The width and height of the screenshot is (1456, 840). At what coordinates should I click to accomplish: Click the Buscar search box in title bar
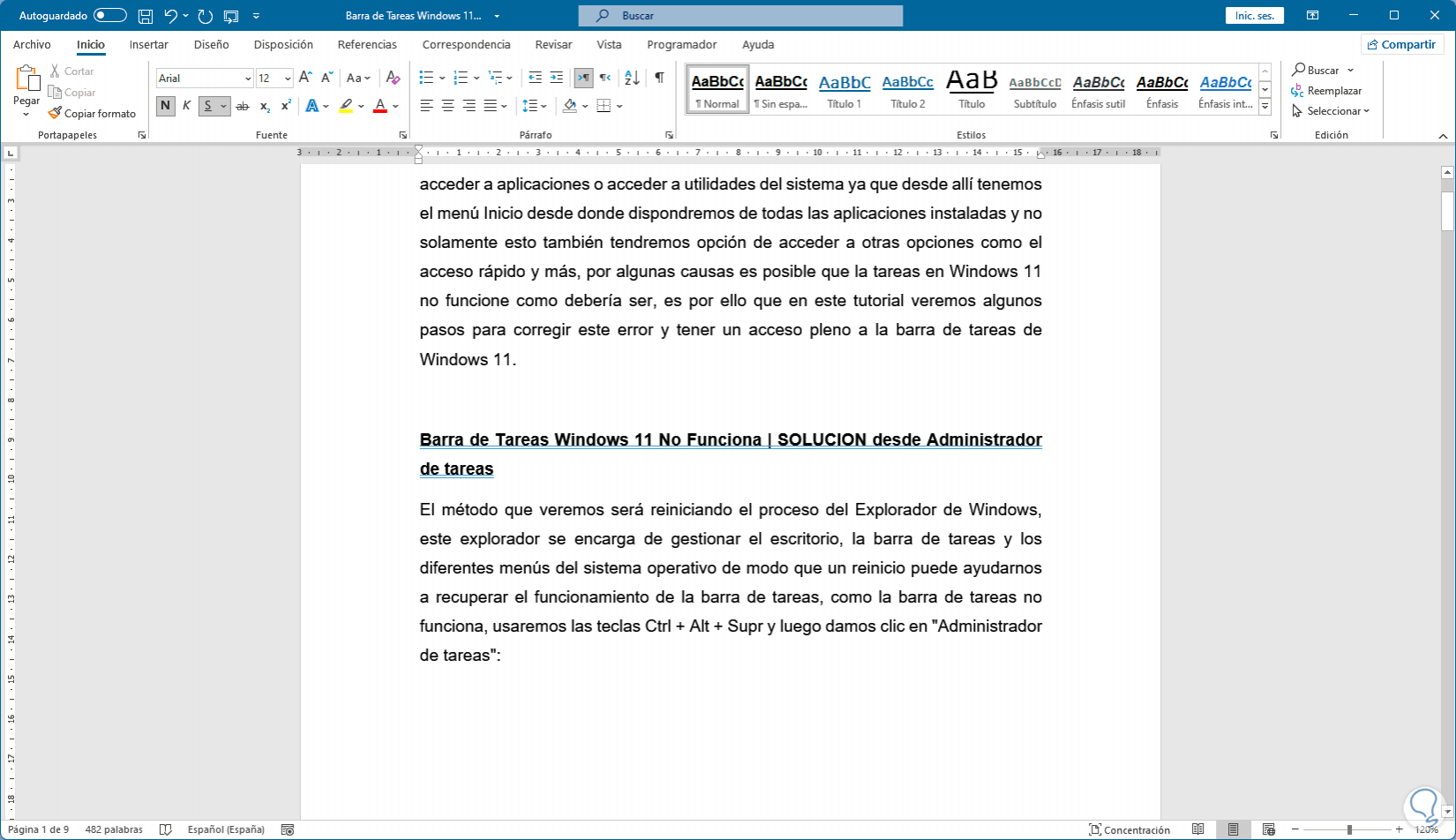[740, 16]
